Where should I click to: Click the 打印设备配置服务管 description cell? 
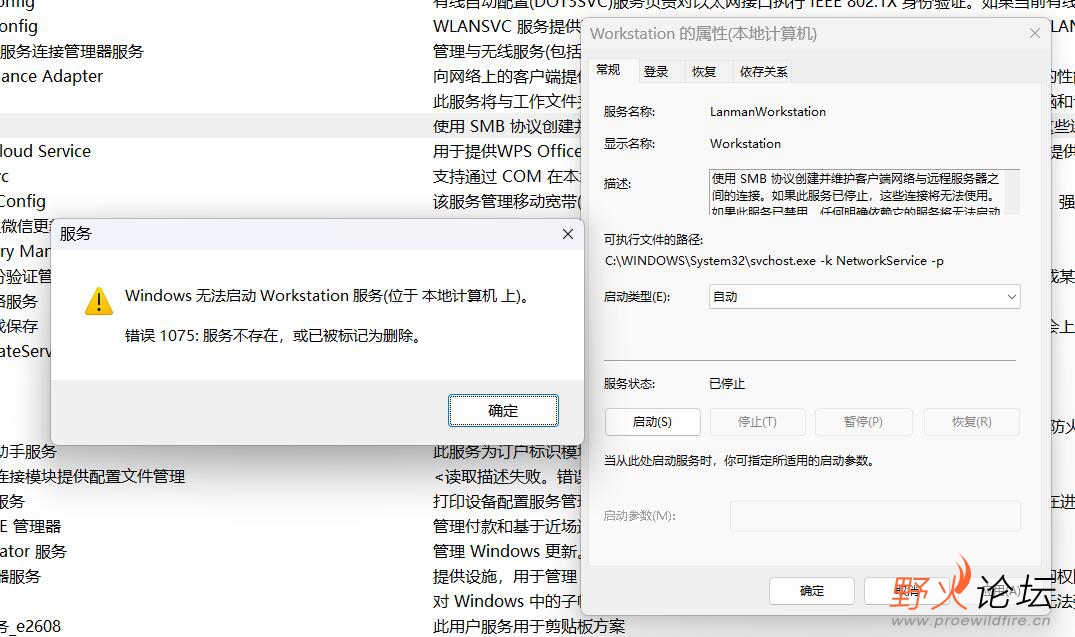tap(507, 501)
